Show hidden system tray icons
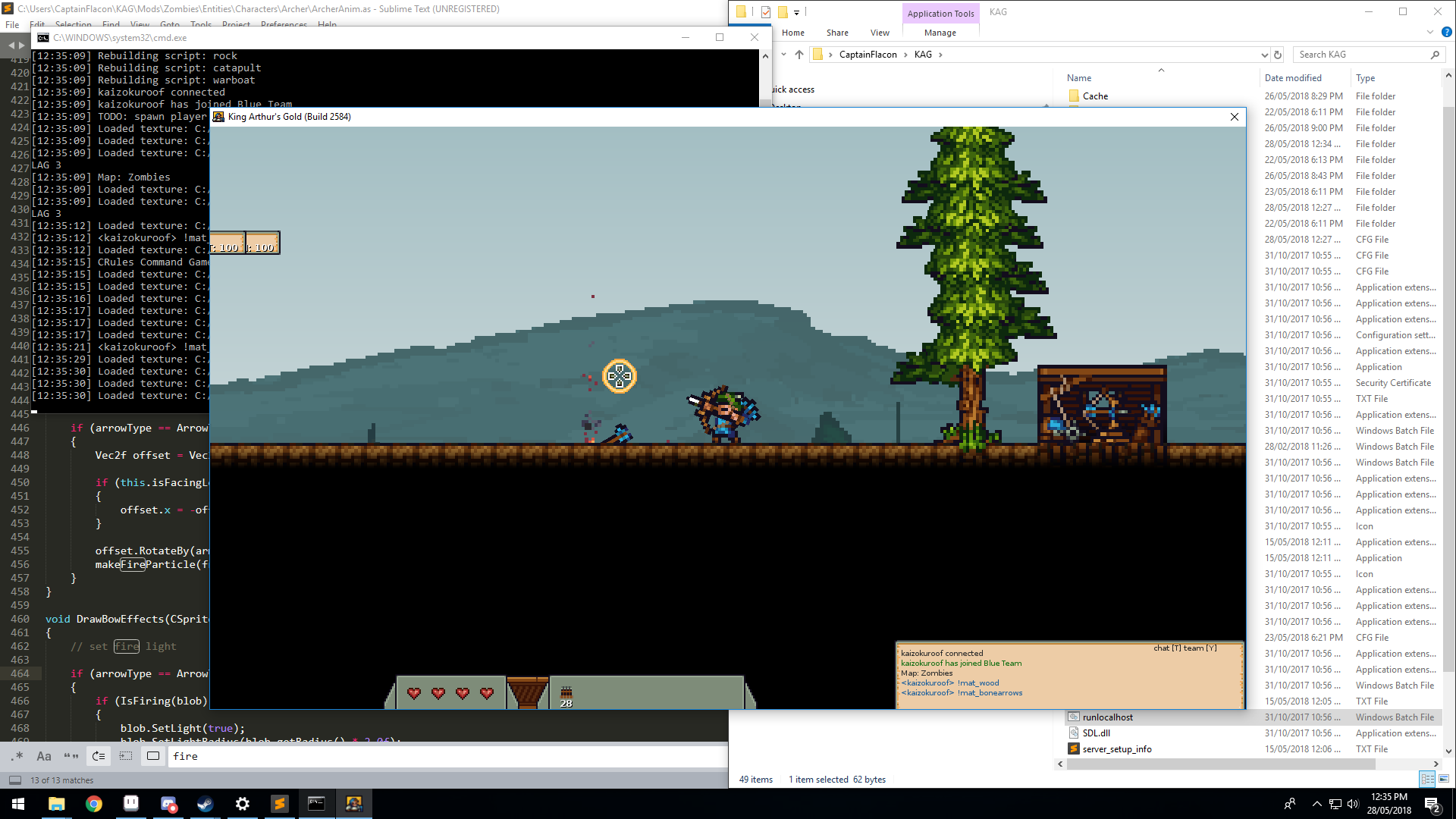The width and height of the screenshot is (1456, 819). point(1316,804)
